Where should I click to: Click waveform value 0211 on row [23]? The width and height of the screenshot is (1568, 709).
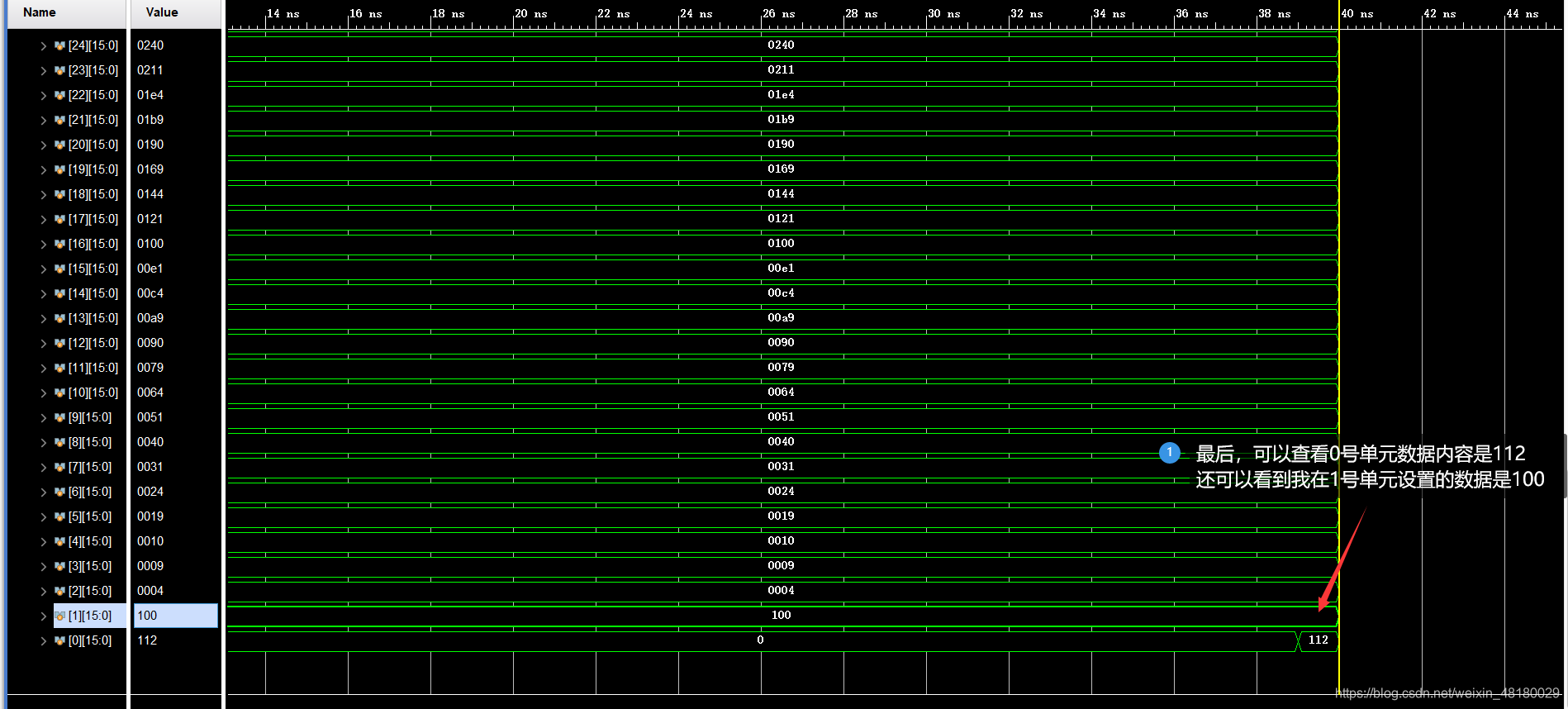click(x=781, y=70)
